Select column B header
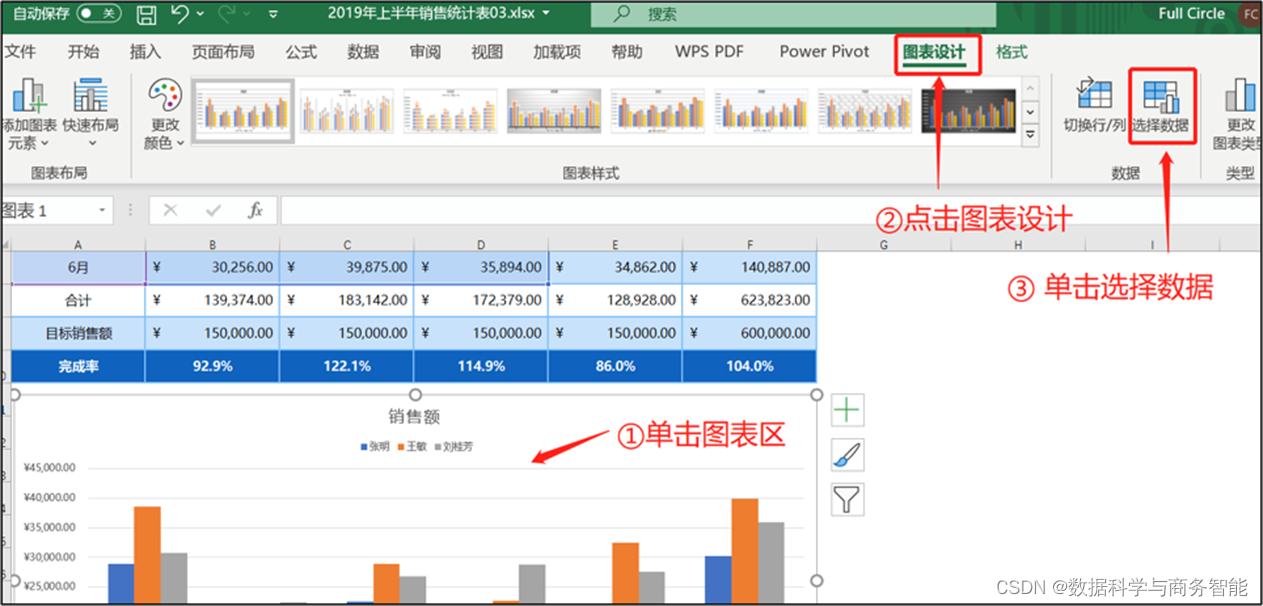 [x=212, y=245]
